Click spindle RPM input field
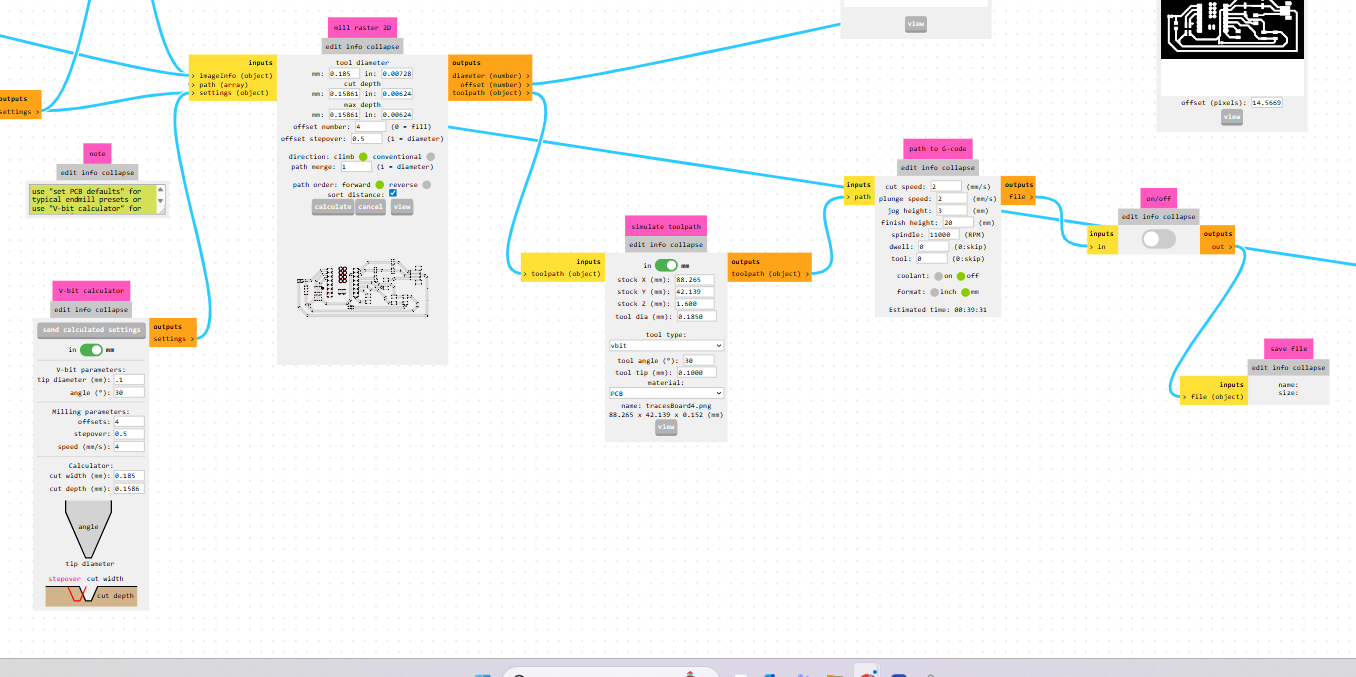 [944, 234]
